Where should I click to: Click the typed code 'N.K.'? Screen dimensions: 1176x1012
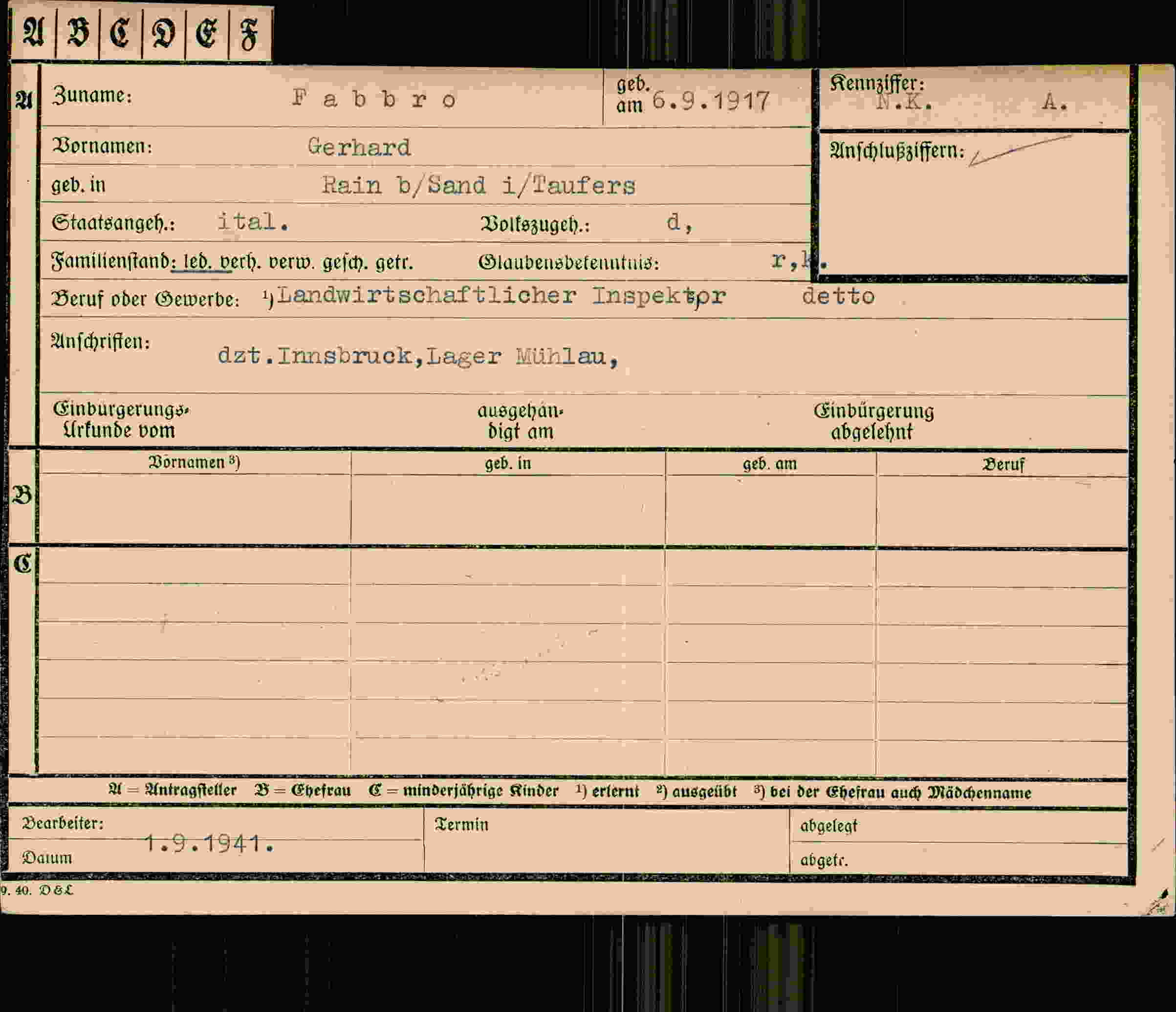click(x=905, y=102)
